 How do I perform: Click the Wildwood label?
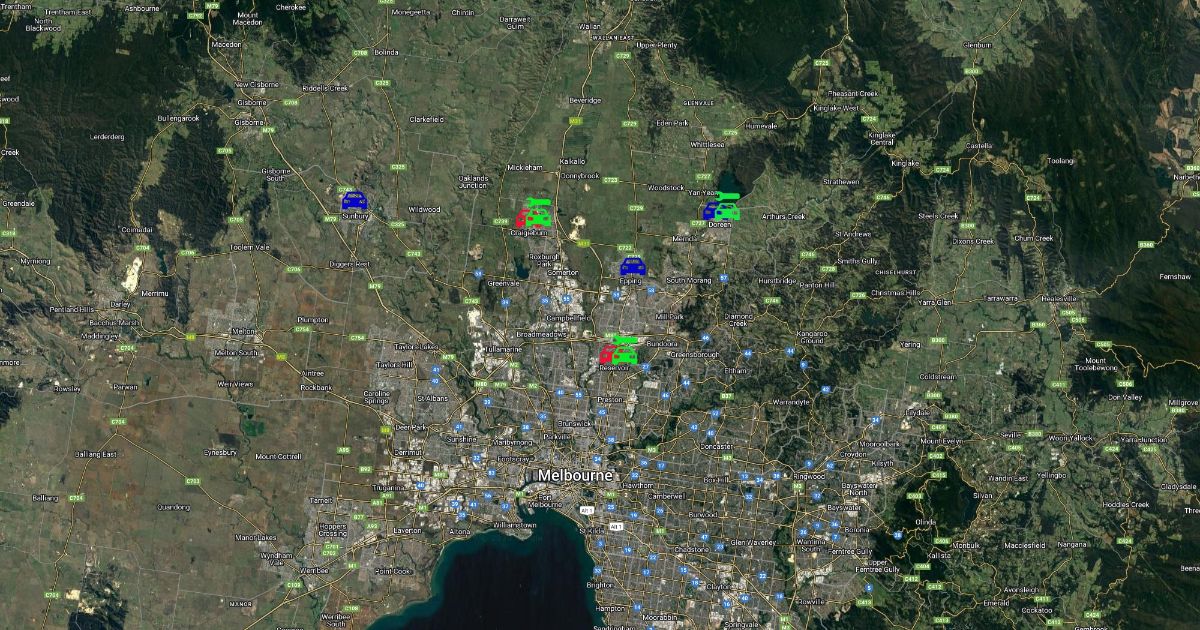pyautogui.click(x=424, y=209)
